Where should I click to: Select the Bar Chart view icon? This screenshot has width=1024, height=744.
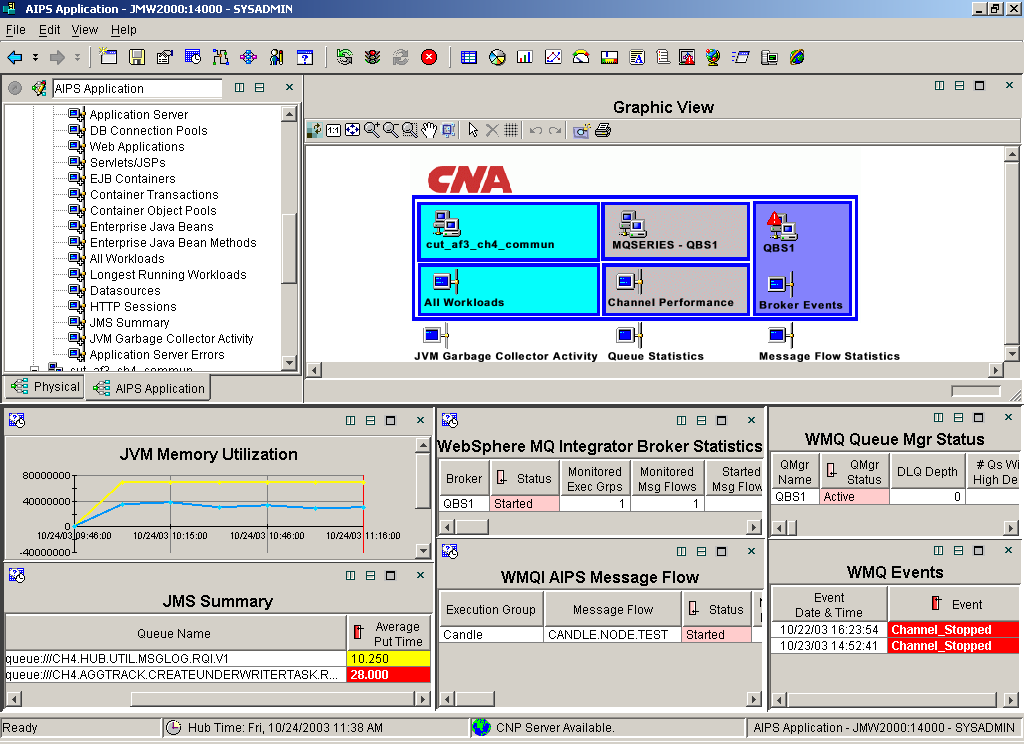click(x=524, y=57)
